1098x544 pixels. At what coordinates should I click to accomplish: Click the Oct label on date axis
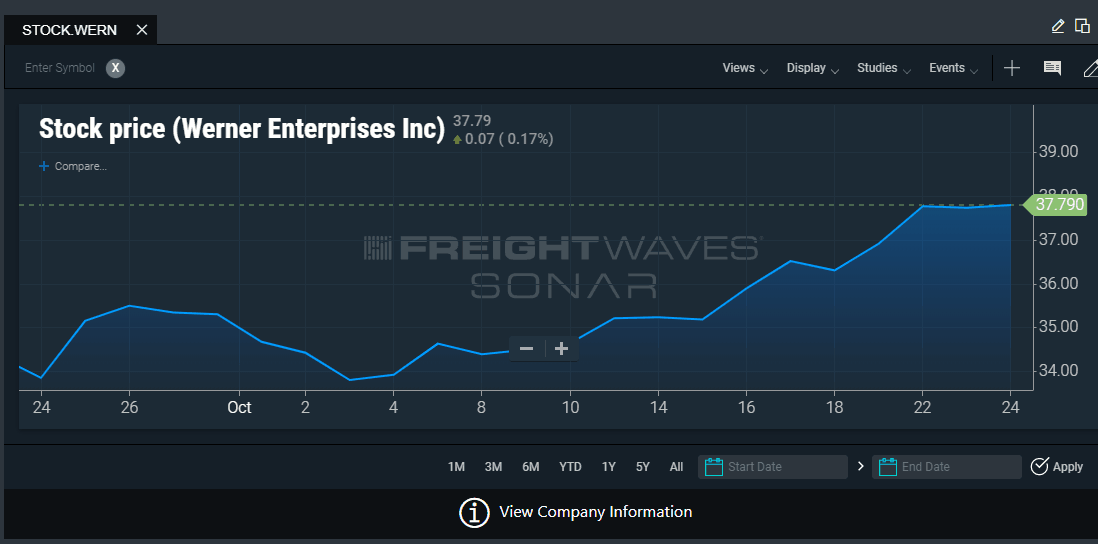click(x=239, y=407)
